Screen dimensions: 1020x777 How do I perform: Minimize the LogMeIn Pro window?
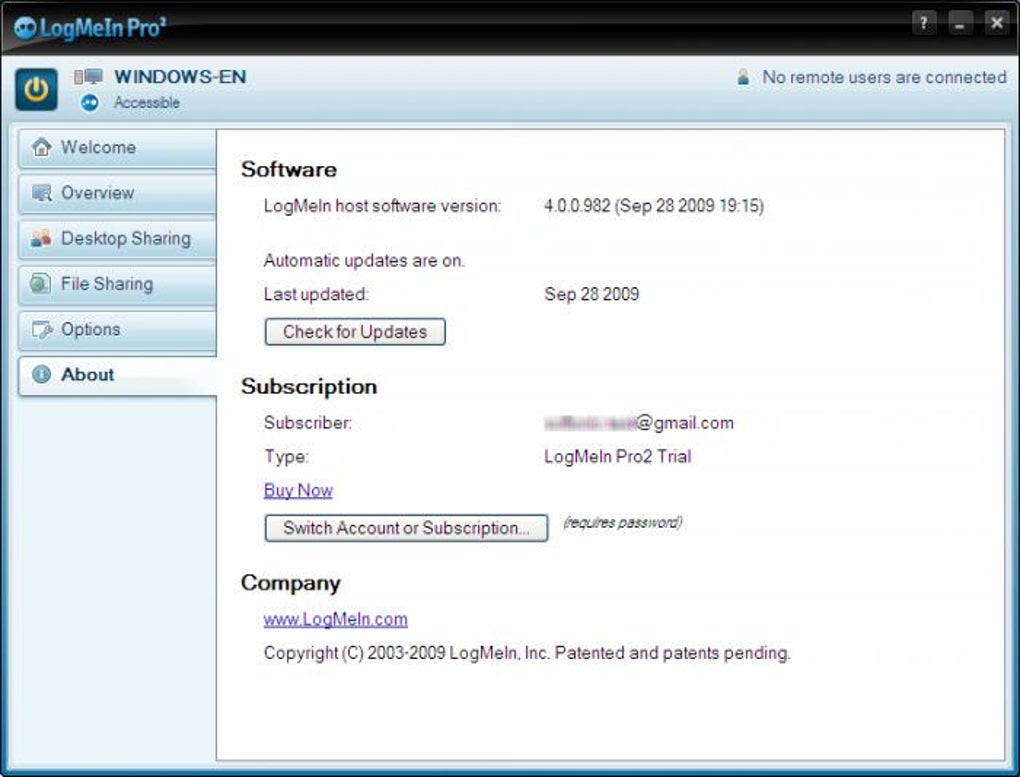pos(960,23)
